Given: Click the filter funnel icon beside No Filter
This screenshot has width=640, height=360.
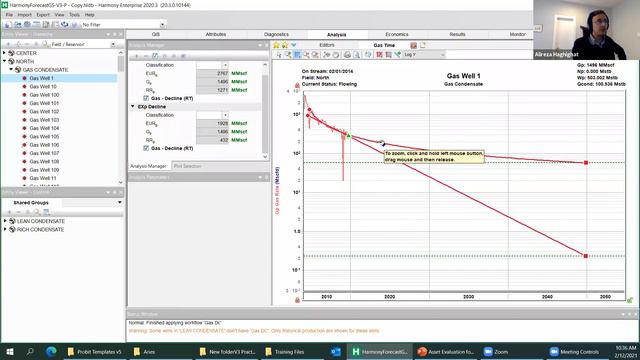Looking at the screenshot, I should tap(74, 25).
